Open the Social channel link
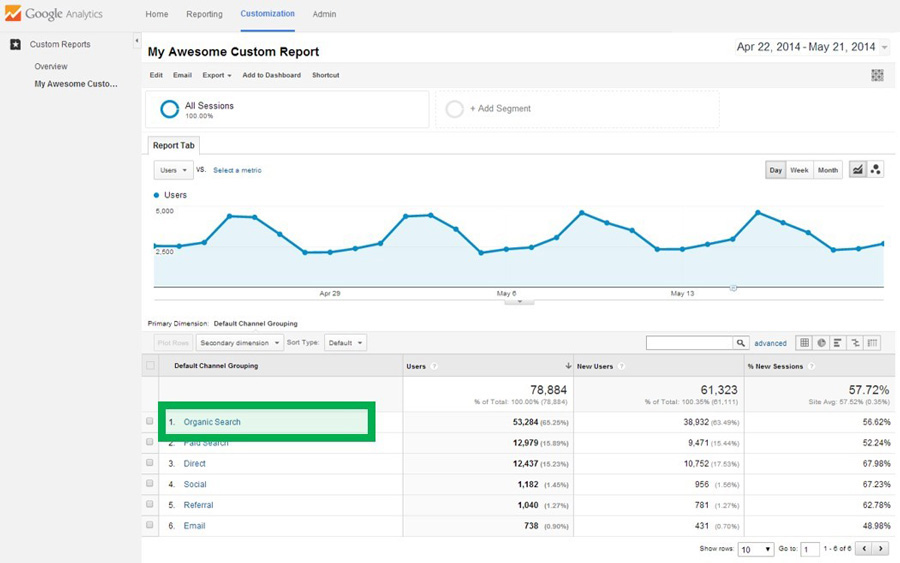The image size is (900, 563). [x=195, y=484]
